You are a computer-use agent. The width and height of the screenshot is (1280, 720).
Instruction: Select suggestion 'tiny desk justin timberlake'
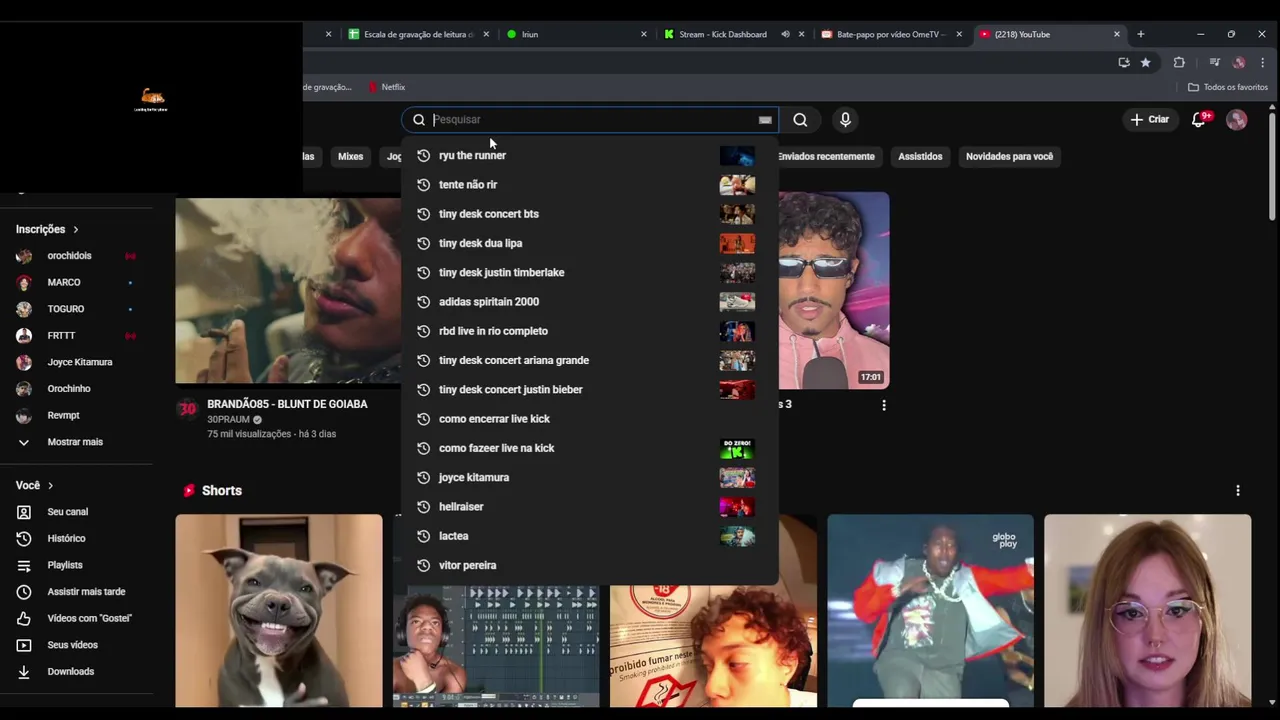pos(590,272)
